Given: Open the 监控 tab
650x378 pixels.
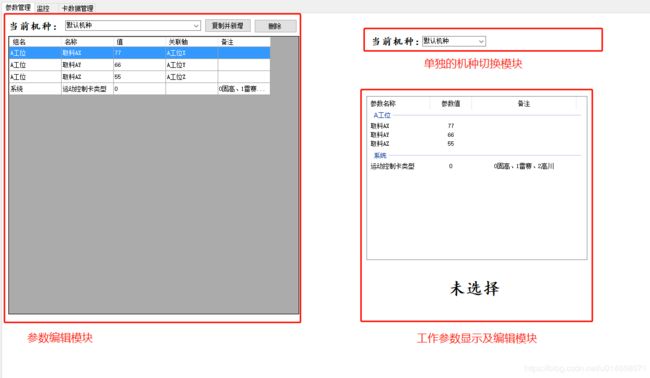Looking at the screenshot, I should click(43, 8).
